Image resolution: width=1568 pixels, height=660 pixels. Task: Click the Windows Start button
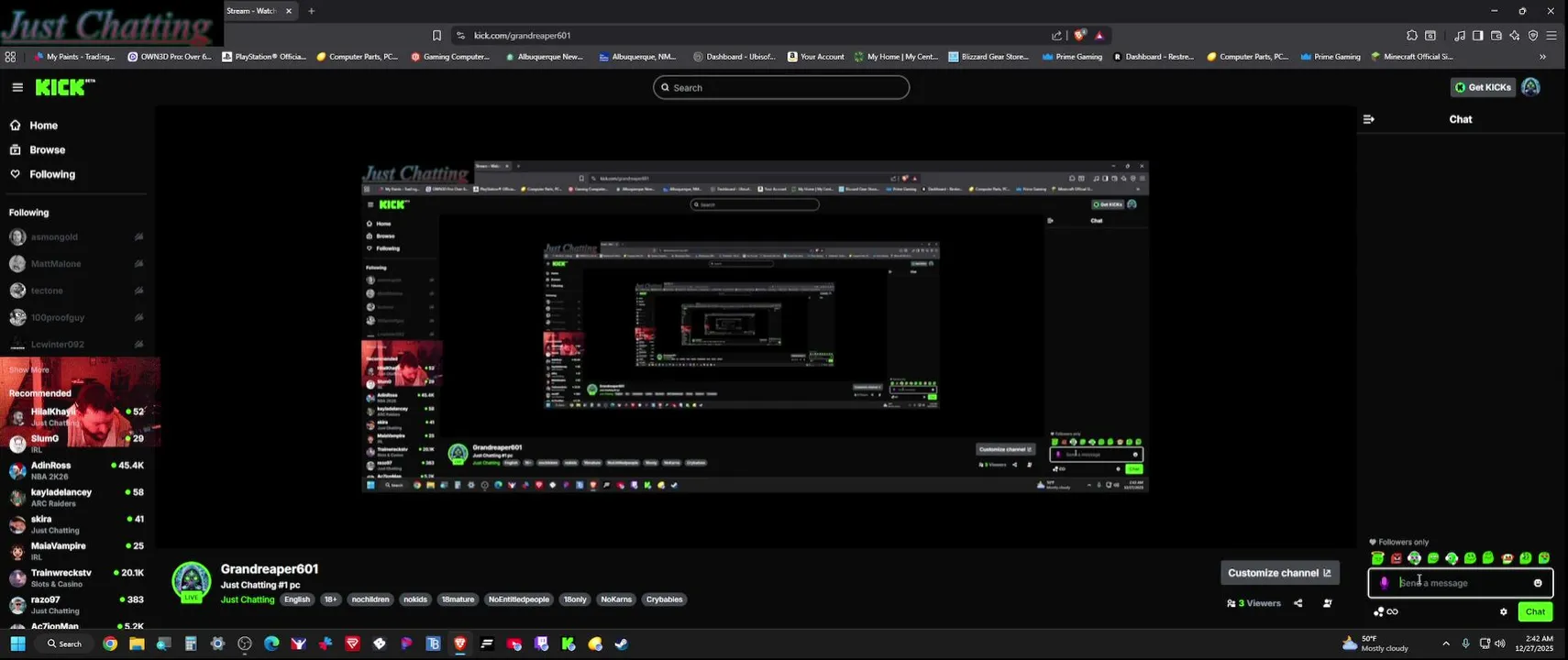click(x=17, y=643)
